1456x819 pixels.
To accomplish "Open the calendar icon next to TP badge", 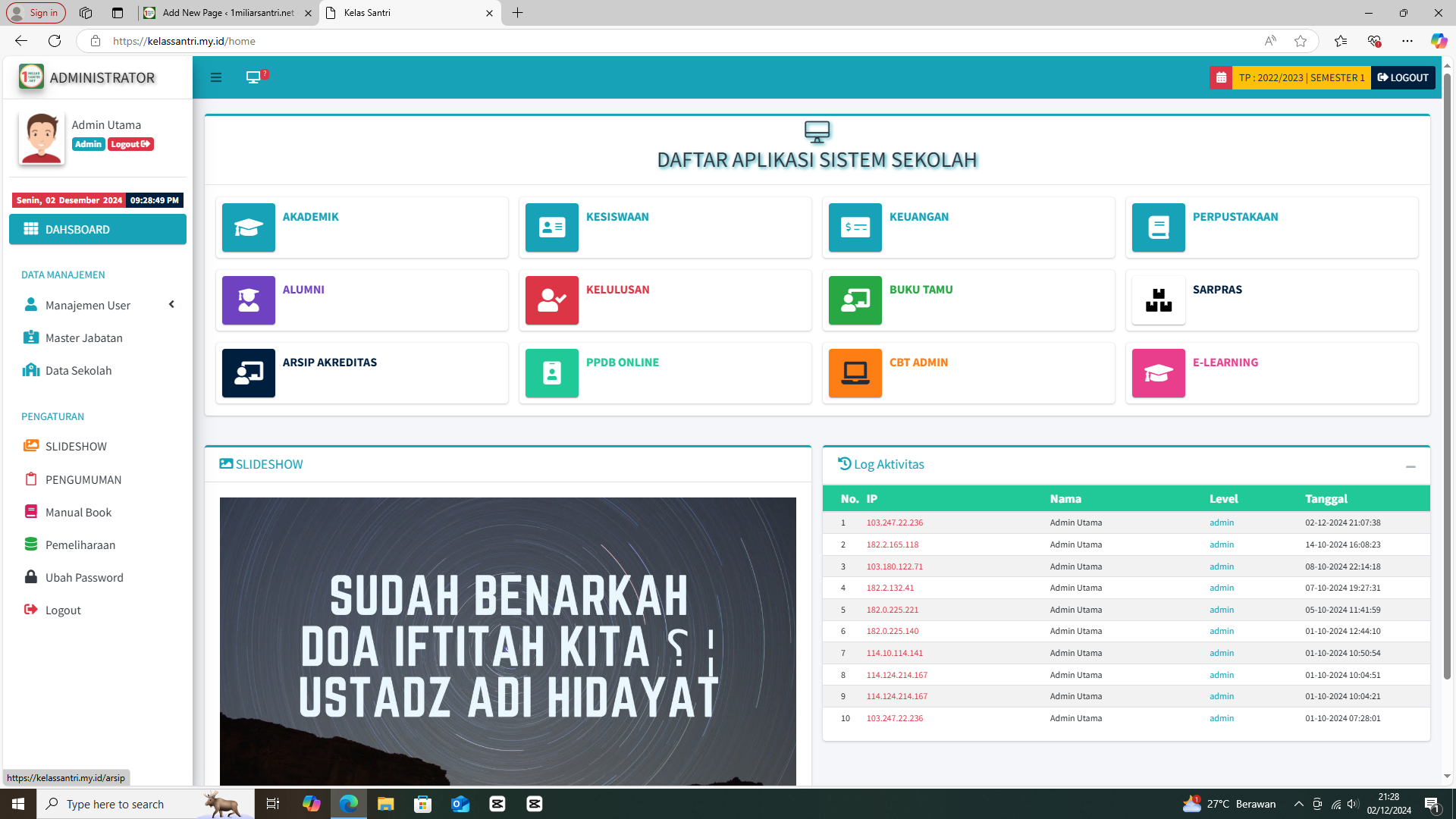I will coord(1221,77).
